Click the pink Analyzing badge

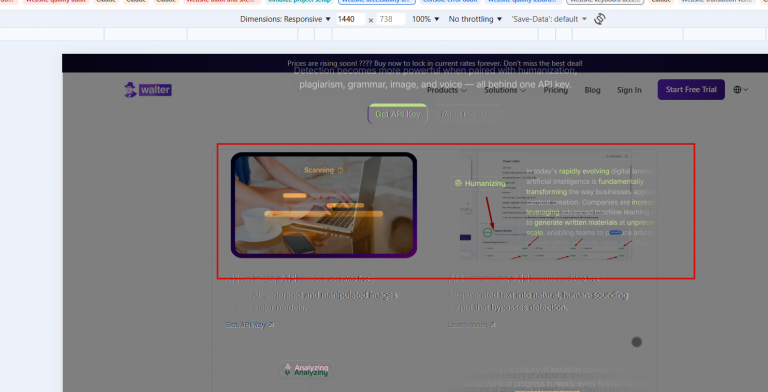[307, 368]
